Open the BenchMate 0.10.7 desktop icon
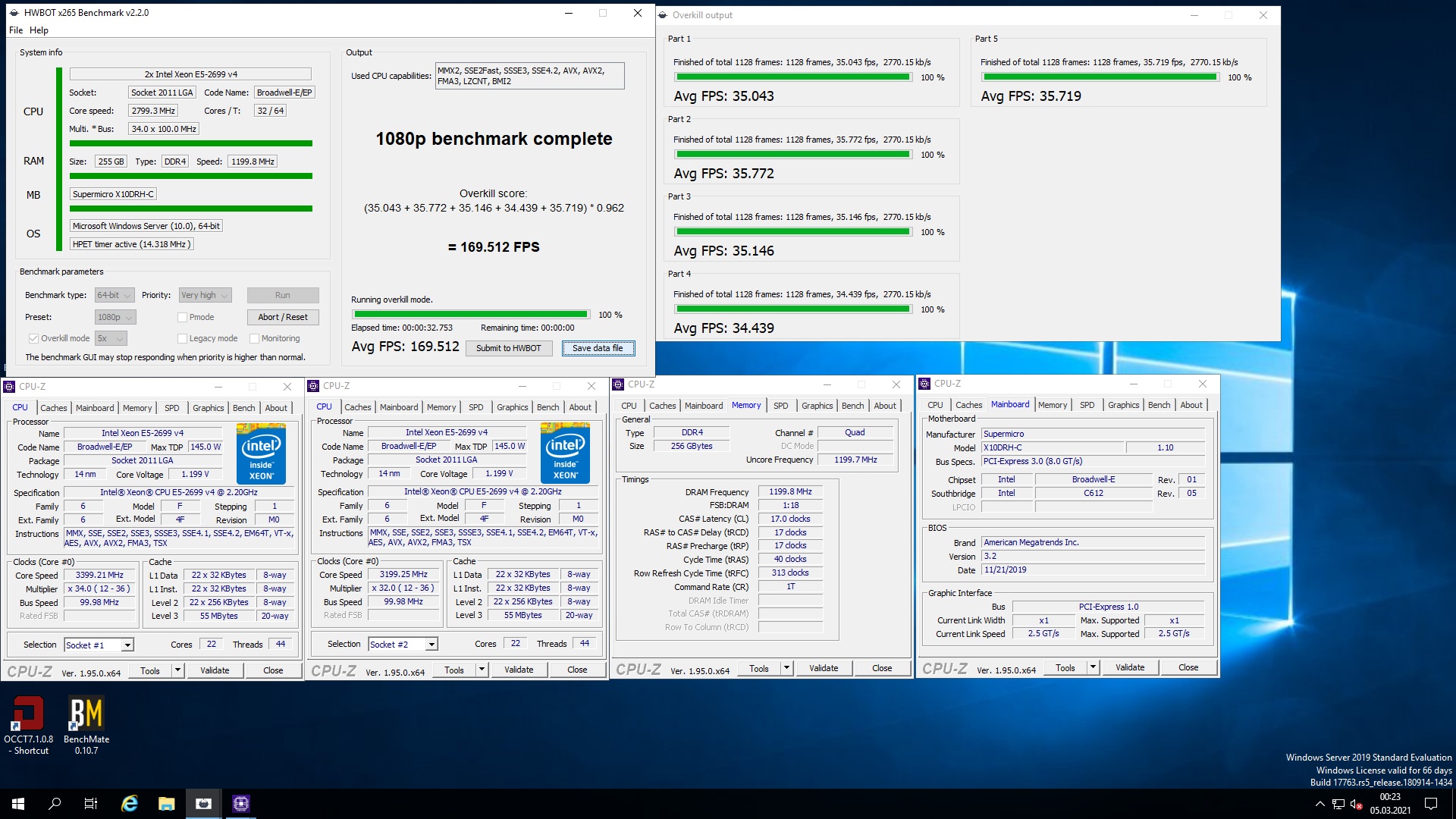1456x819 pixels. (x=86, y=724)
